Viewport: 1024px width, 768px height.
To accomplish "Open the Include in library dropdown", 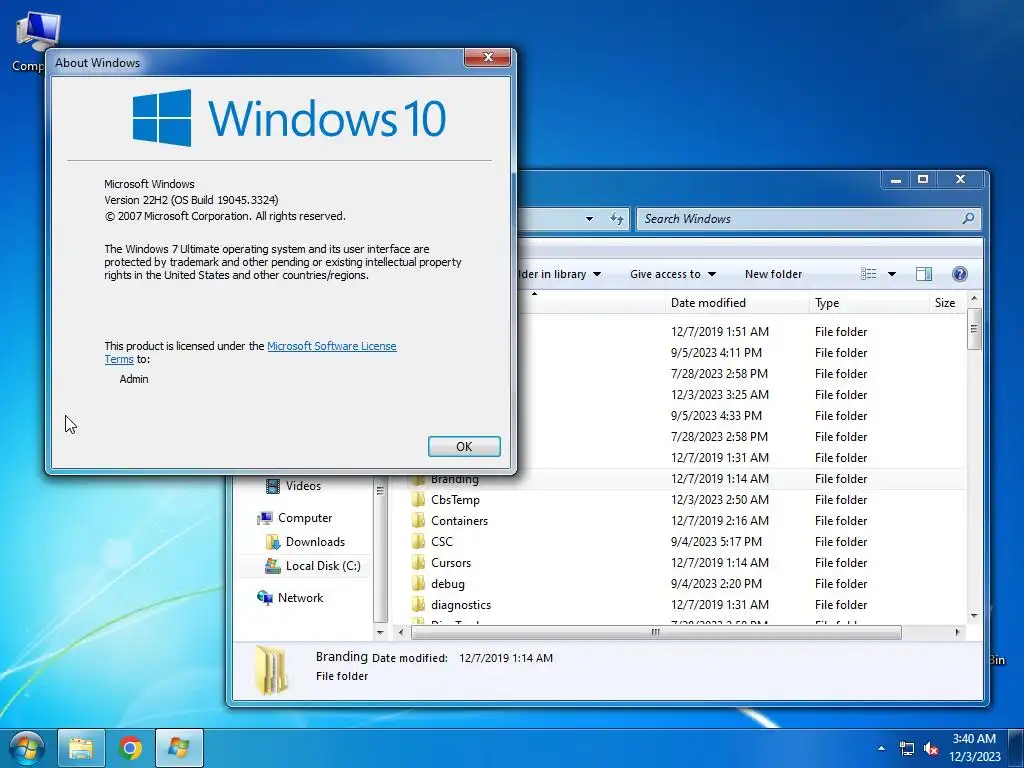I will click(560, 274).
